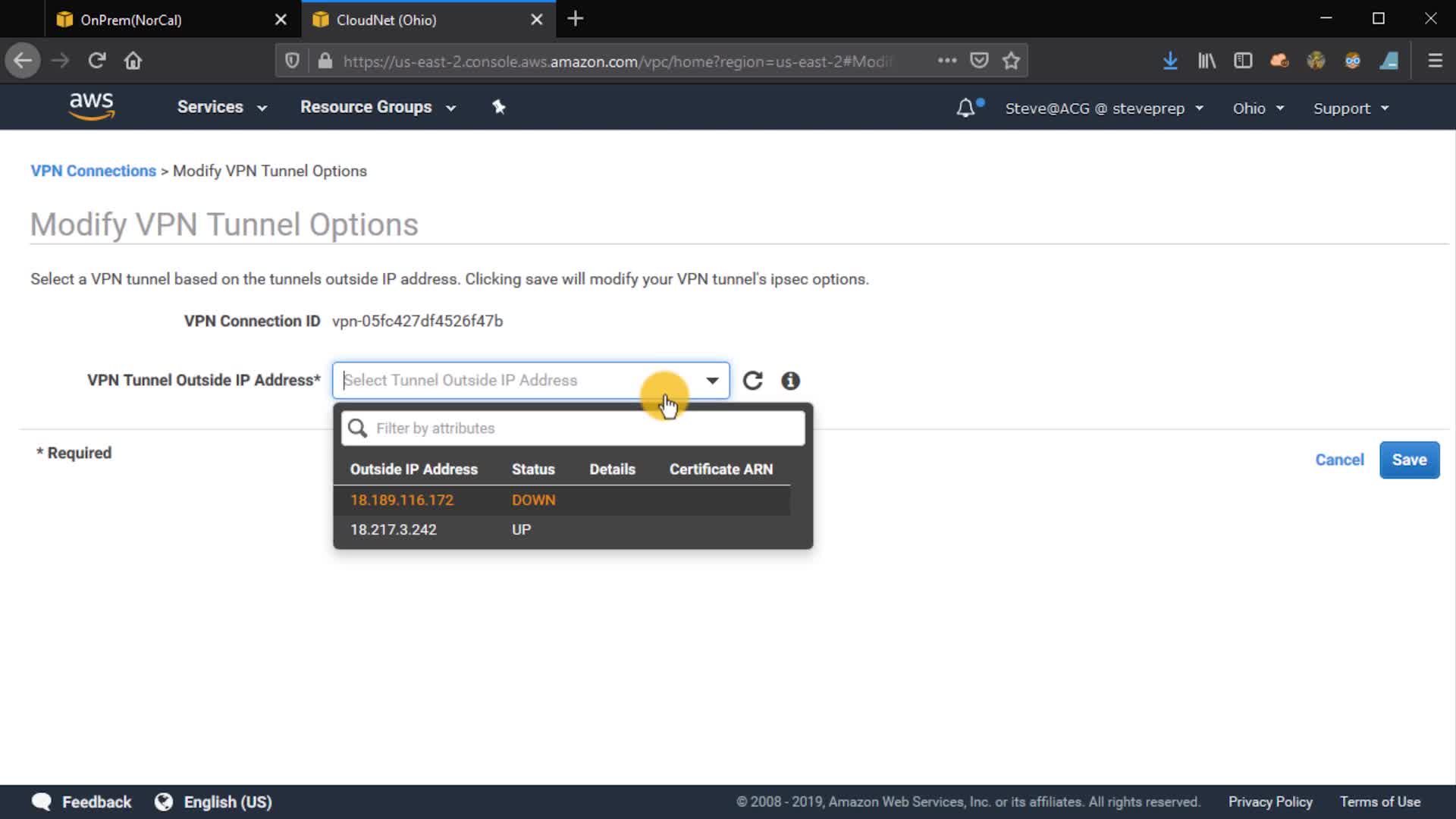Select tunnel 18.217.3.242 with UP status
Image resolution: width=1456 pixels, height=819 pixels.
pos(394,530)
